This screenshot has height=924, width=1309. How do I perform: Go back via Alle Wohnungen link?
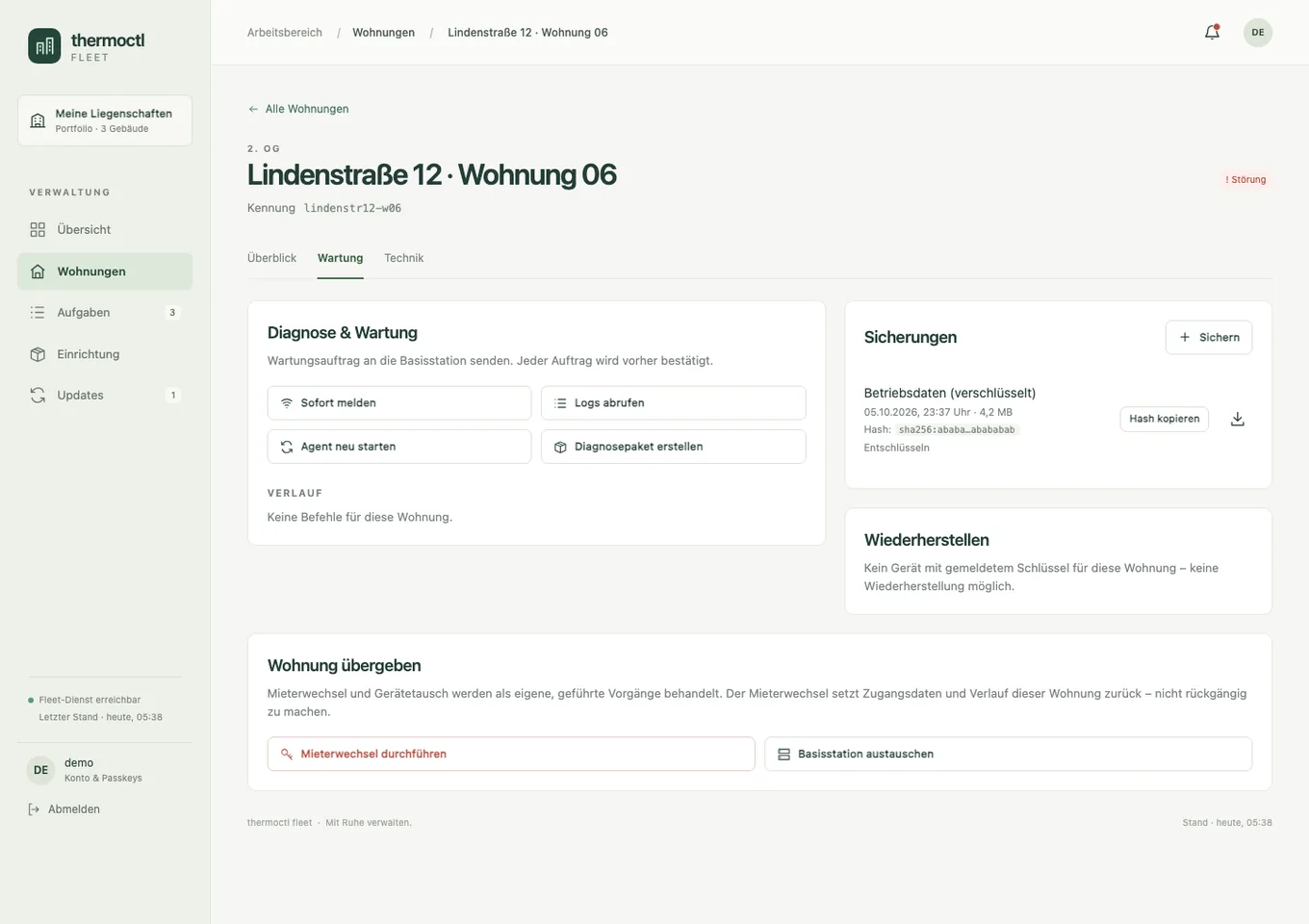[298, 109]
